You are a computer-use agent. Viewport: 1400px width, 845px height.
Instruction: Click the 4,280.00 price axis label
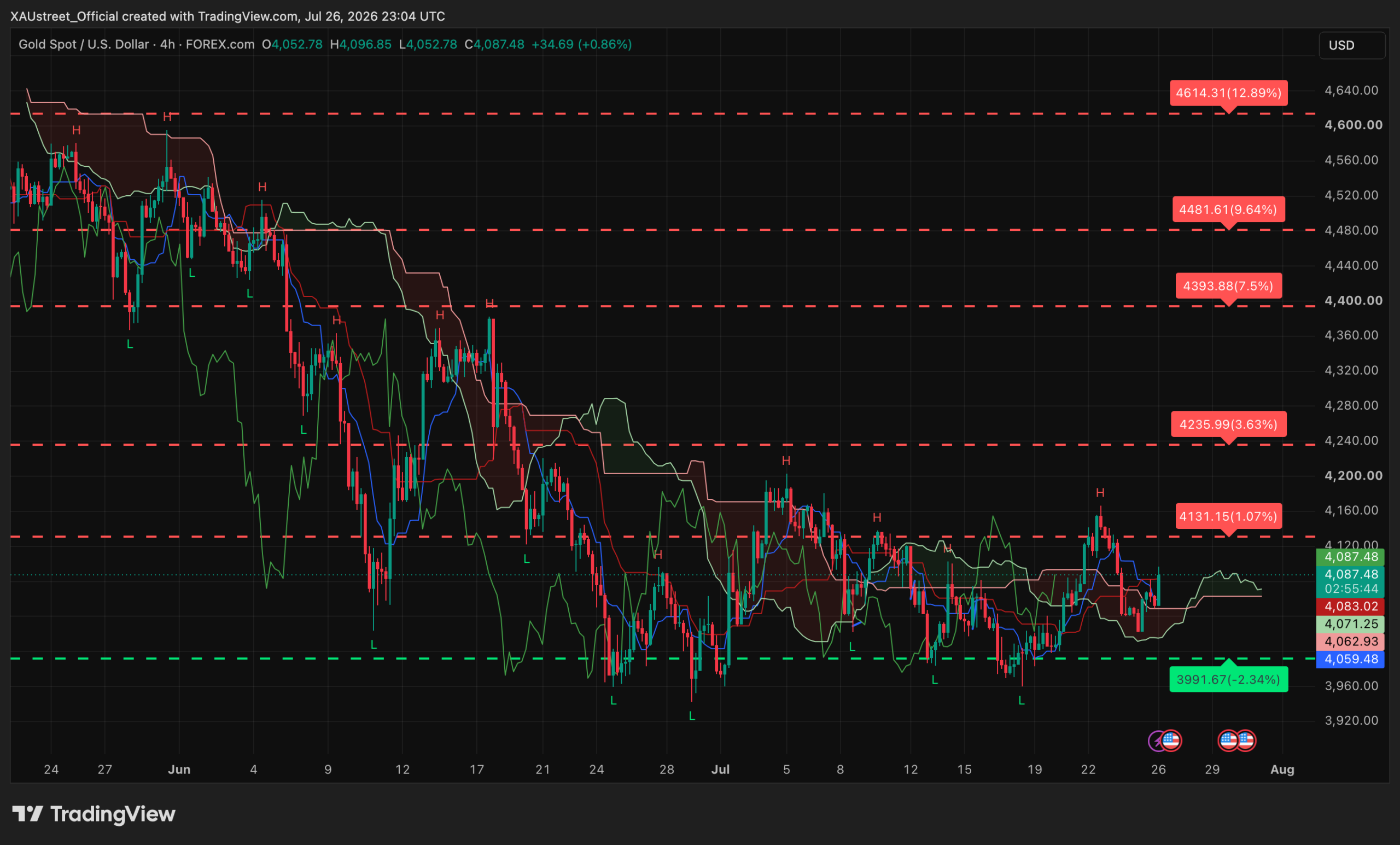click(x=1351, y=406)
